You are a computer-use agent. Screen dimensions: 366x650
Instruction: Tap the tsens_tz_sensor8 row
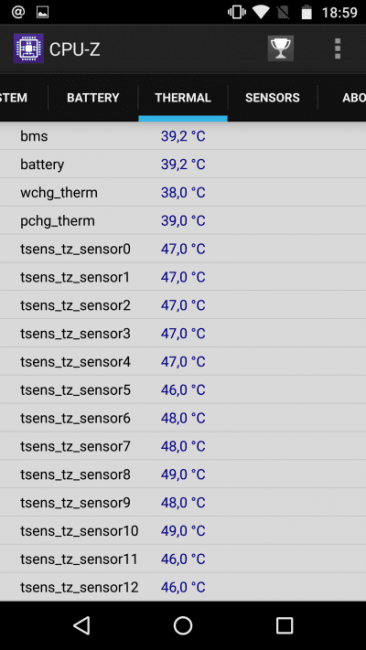[x=183, y=474]
